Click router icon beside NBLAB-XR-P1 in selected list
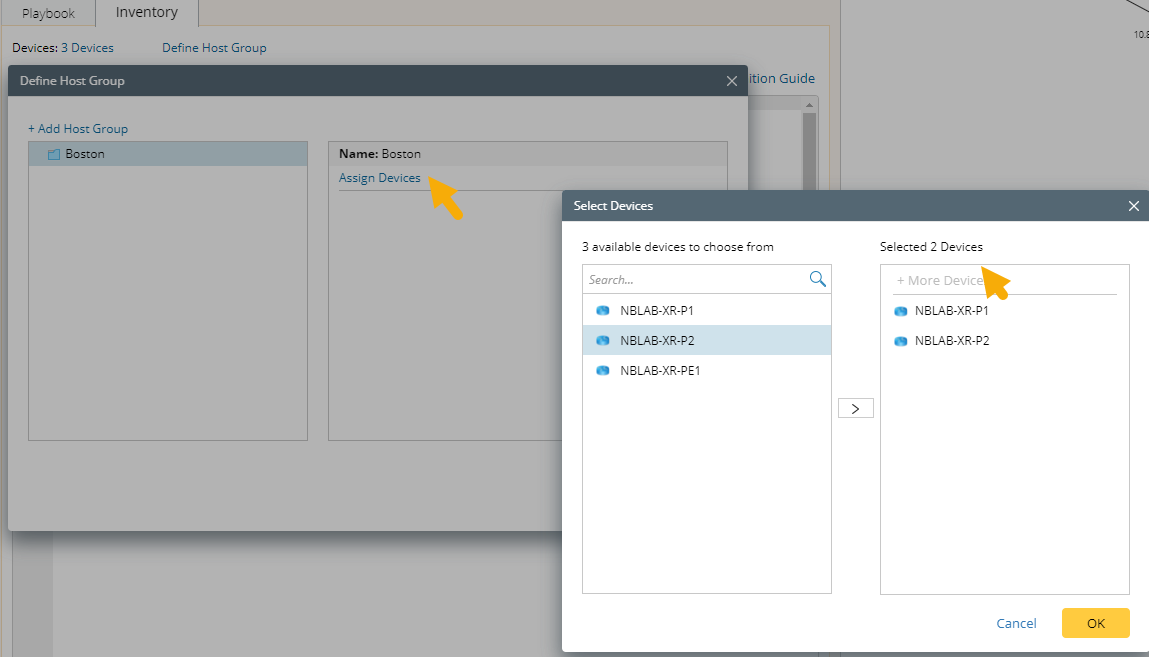The height and width of the screenshot is (657, 1149). [901, 311]
